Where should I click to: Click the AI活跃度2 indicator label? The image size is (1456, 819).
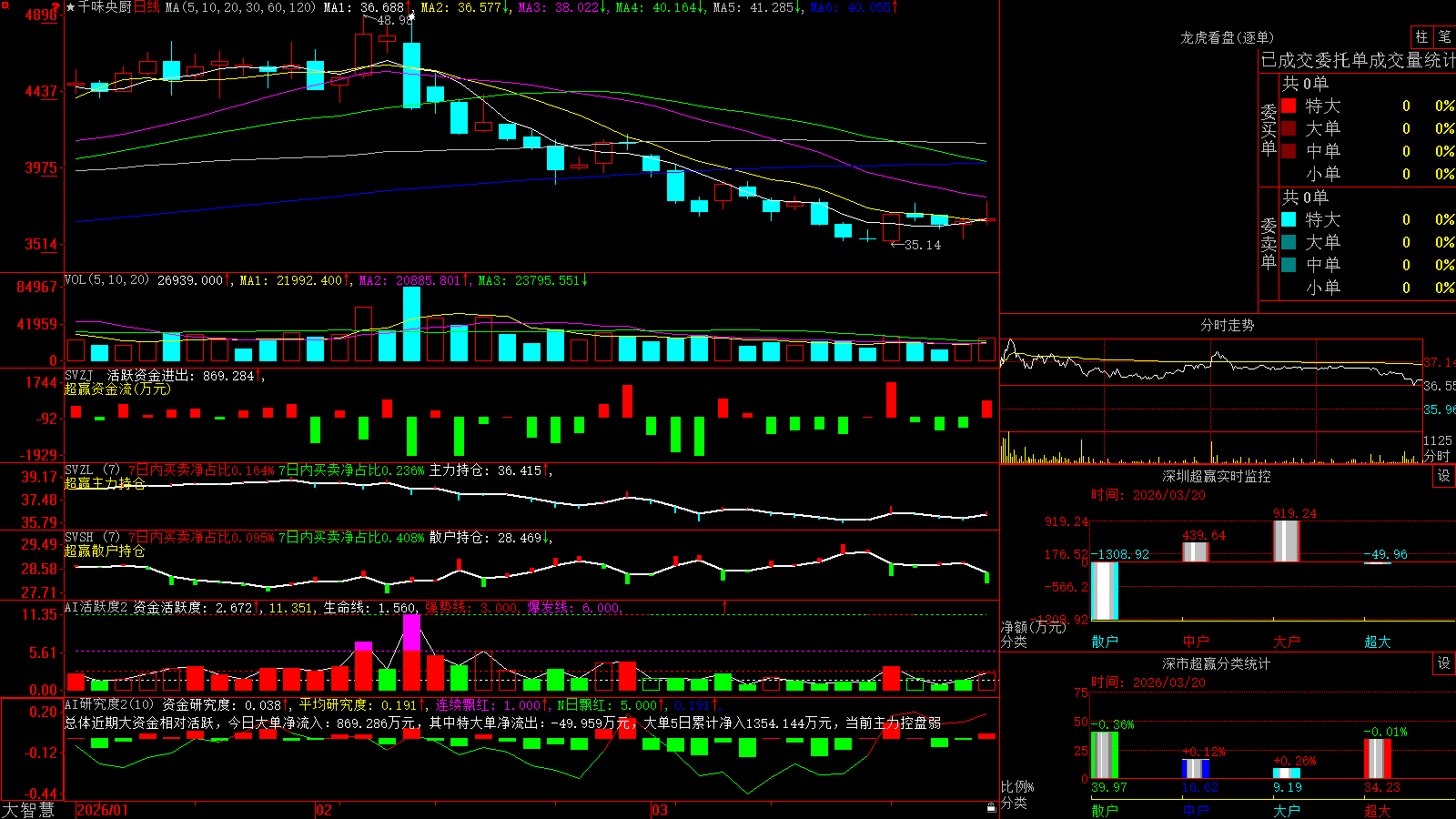[96, 608]
